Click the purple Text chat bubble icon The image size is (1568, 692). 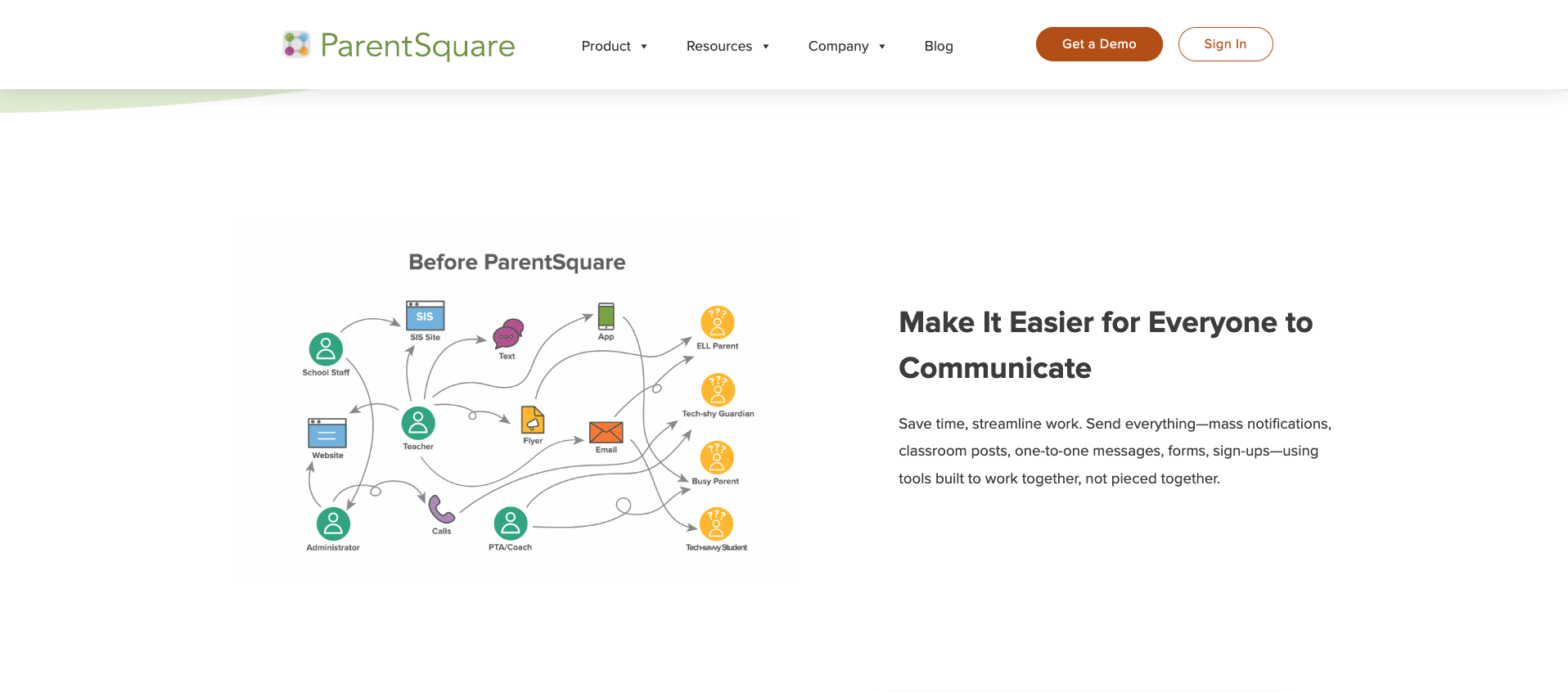tap(507, 334)
